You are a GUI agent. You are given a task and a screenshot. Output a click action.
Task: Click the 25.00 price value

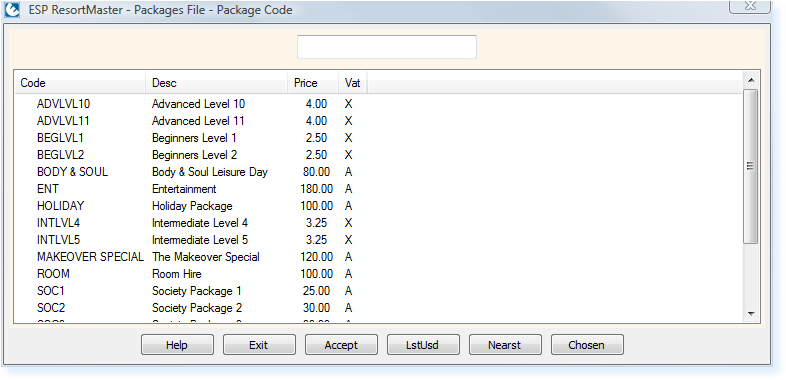[x=316, y=291]
